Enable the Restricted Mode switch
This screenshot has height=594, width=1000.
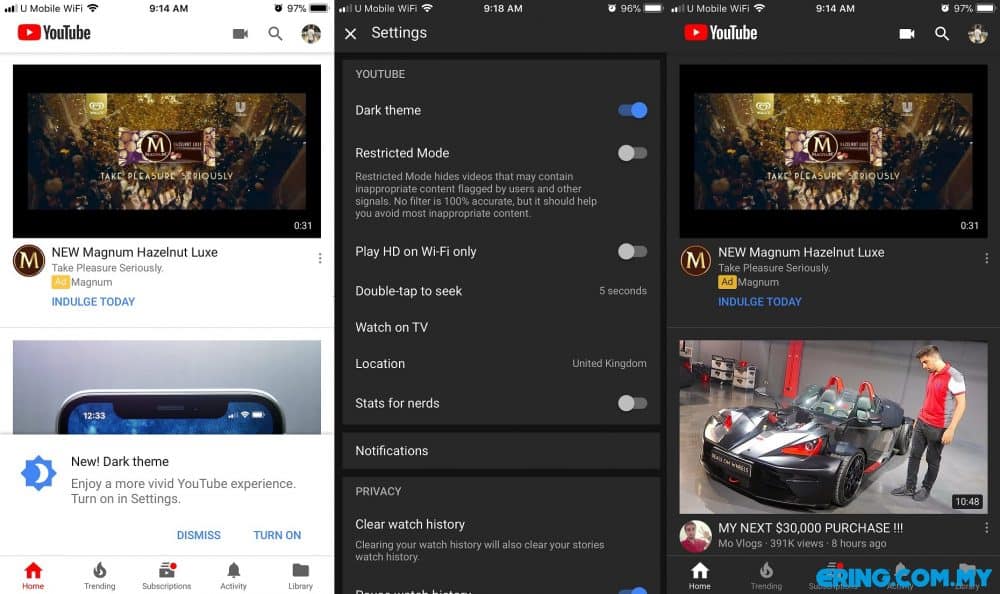click(x=633, y=153)
